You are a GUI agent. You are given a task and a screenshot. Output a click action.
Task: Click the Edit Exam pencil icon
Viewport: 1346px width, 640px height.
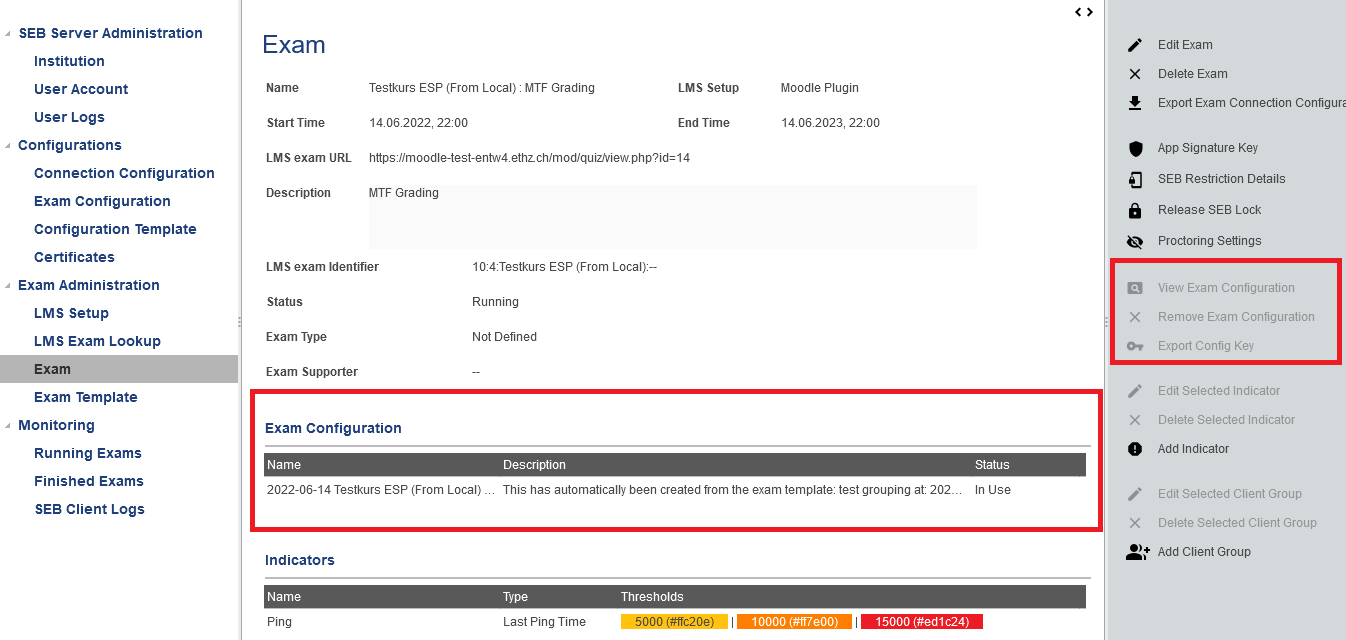click(1135, 45)
